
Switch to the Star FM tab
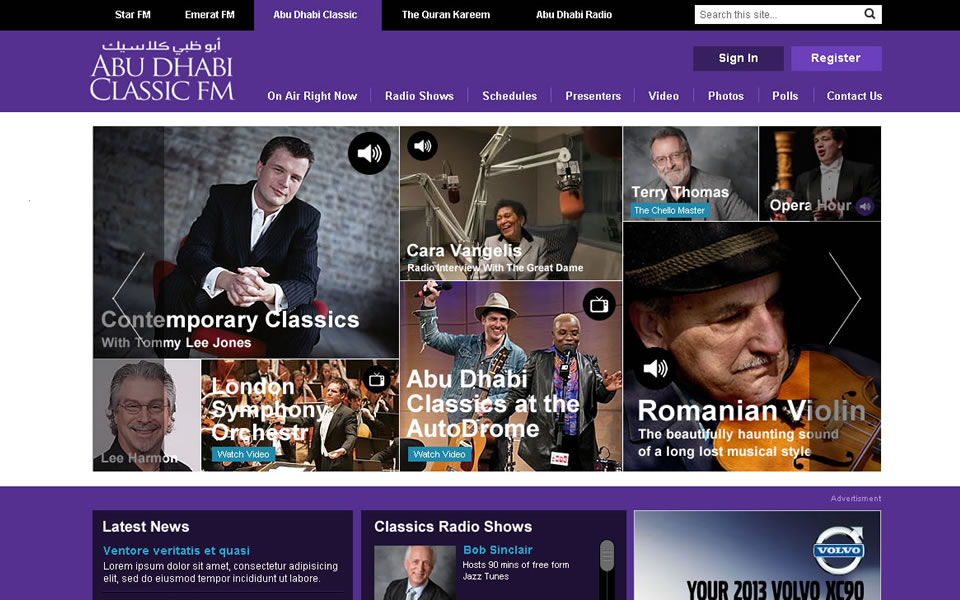pyautogui.click(x=132, y=15)
